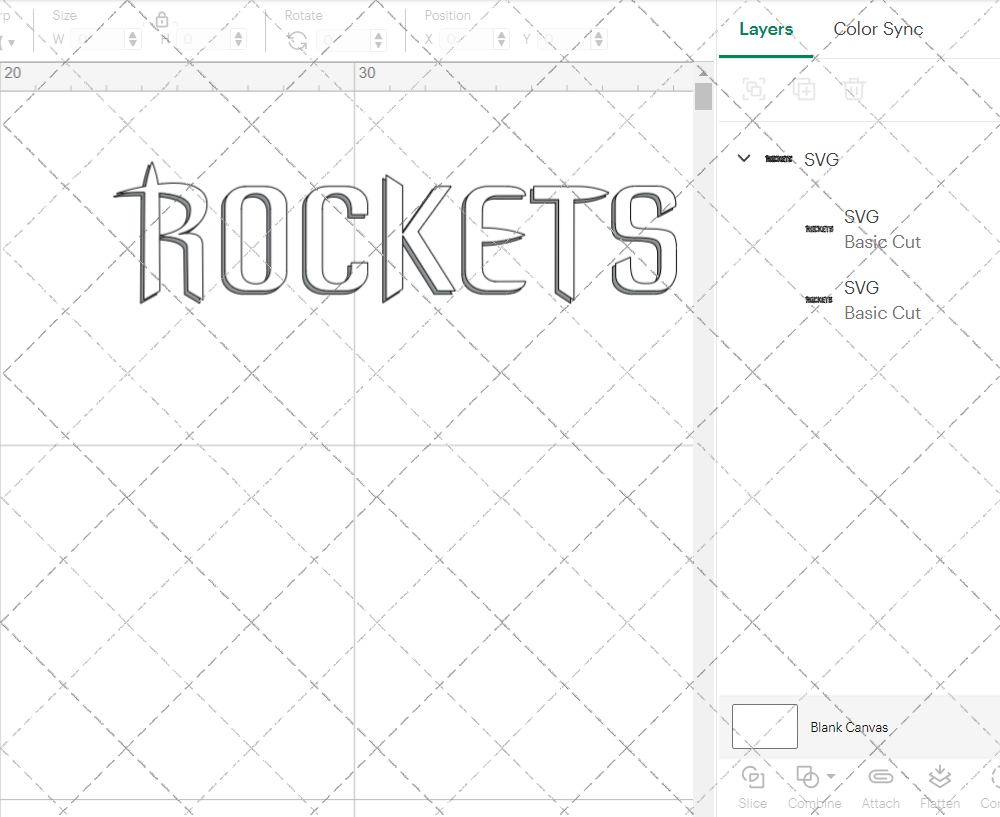The width and height of the screenshot is (1000, 817).
Task: Click the Duplicate layer icon
Action: tap(804, 89)
